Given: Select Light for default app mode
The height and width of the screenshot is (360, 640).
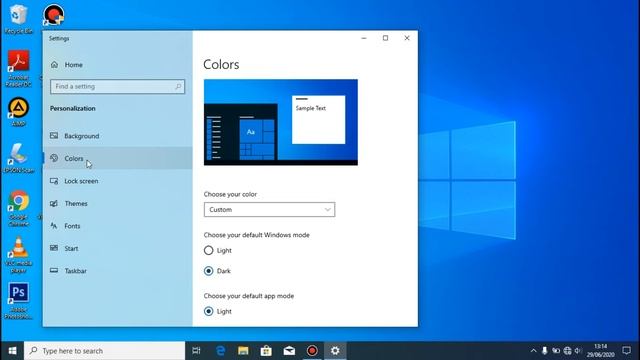Looking at the screenshot, I should 209,311.
